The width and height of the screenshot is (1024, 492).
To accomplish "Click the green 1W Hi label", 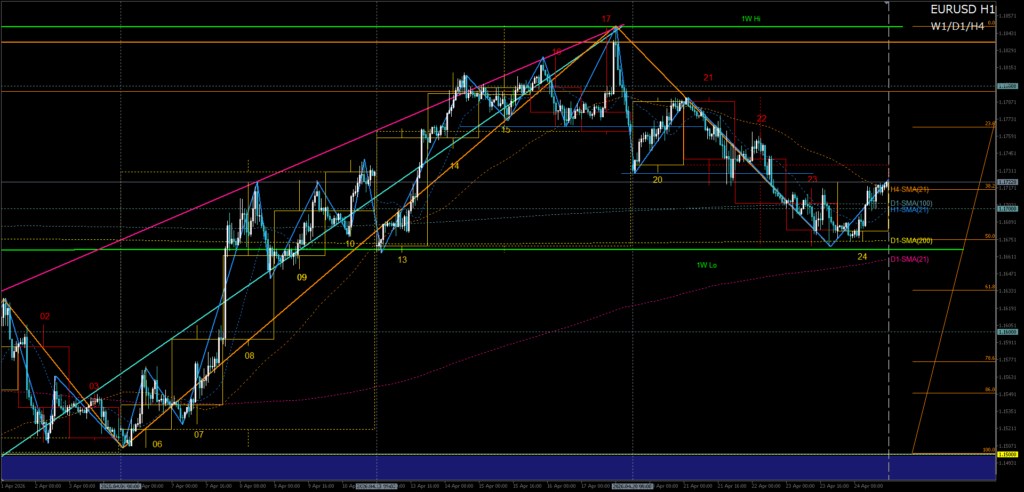I will [749, 19].
